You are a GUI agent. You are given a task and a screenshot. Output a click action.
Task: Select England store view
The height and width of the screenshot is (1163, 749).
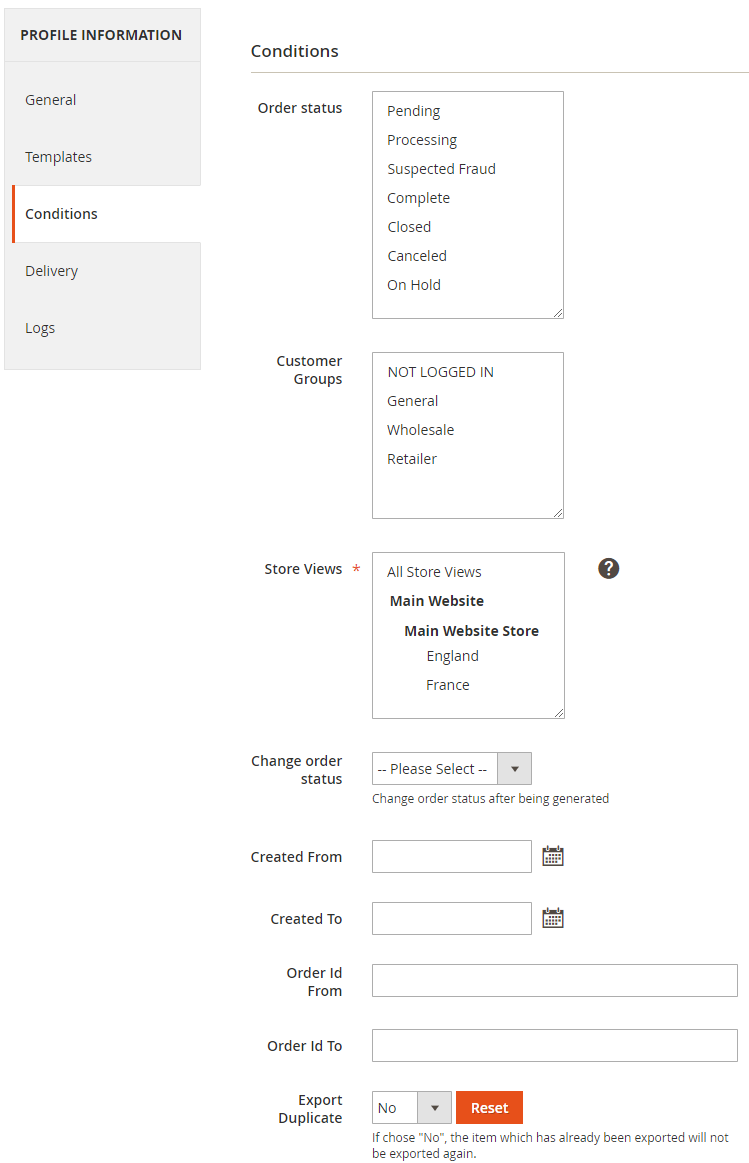pos(452,656)
